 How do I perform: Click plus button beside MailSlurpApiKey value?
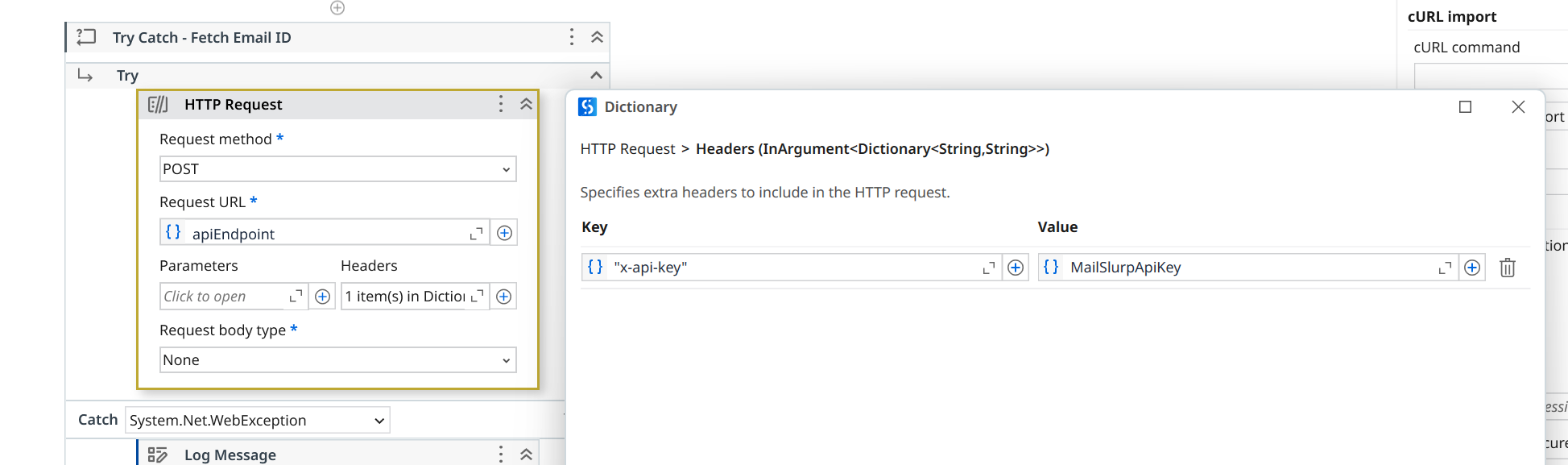tap(1471, 268)
